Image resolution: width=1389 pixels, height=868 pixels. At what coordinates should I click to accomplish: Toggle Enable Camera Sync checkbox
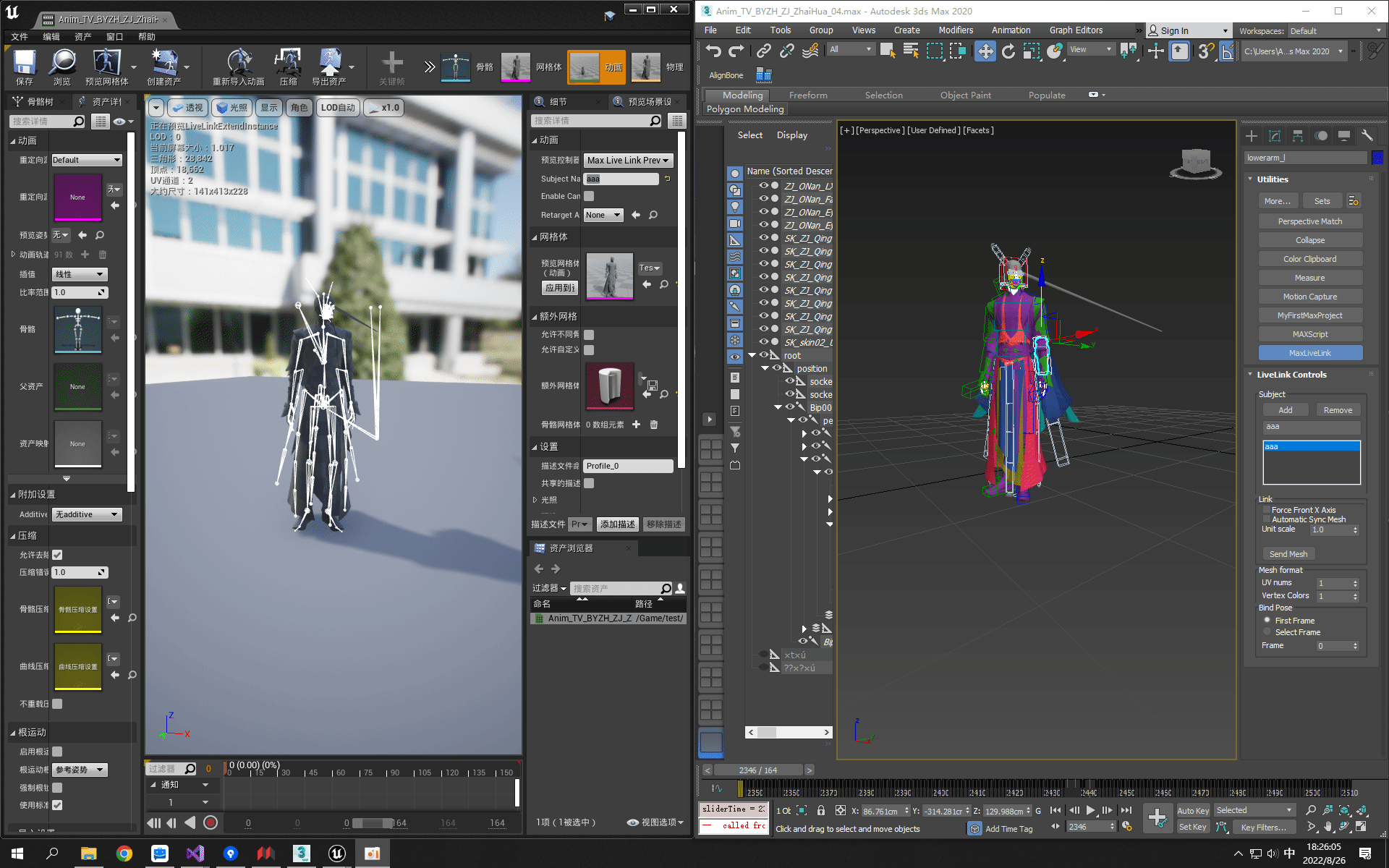(x=589, y=196)
